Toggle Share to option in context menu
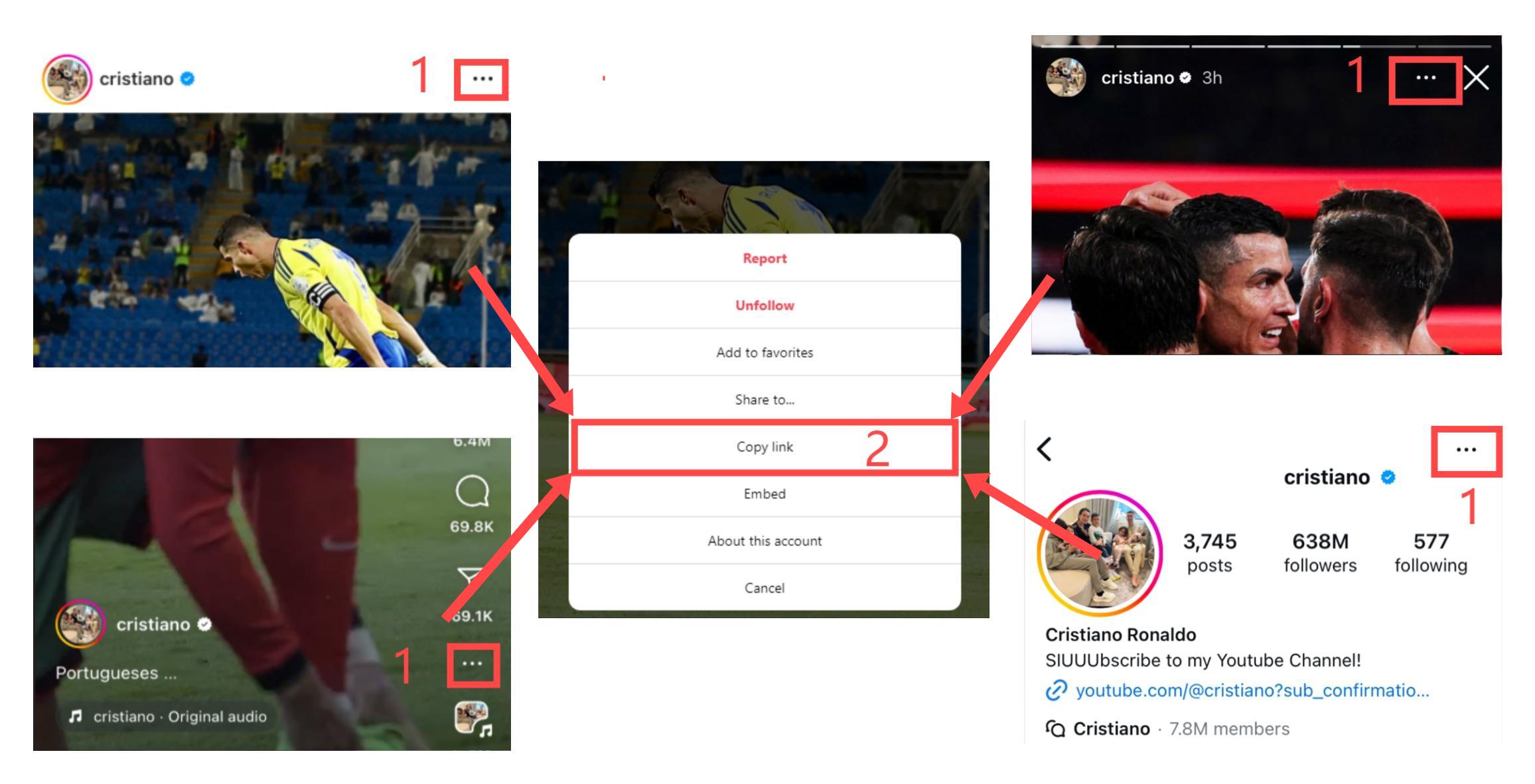This screenshot has height=784, width=1535. [x=764, y=399]
